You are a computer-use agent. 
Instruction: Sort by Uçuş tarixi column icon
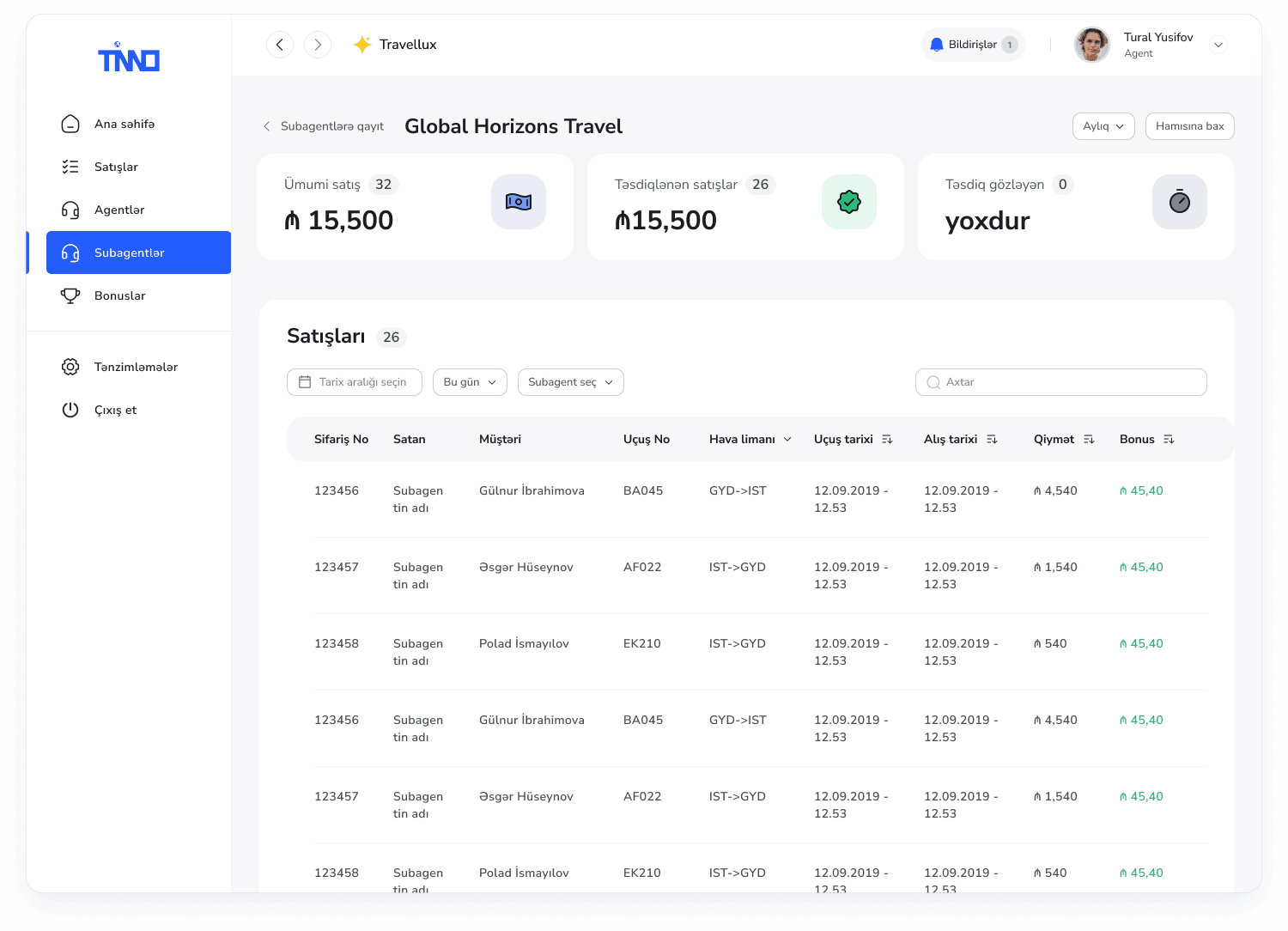pos(887,439)
